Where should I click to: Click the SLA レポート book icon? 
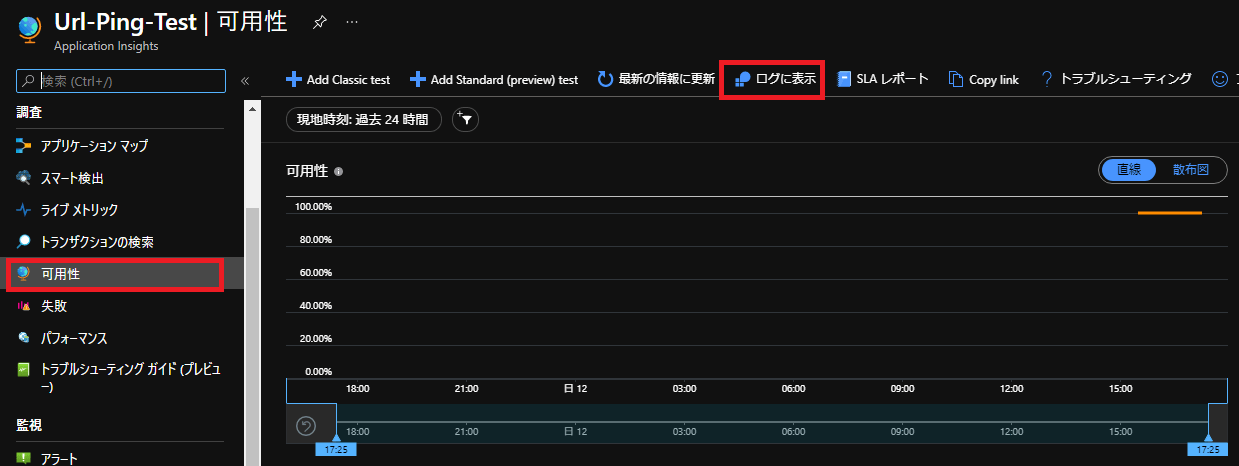click(844, 79)
